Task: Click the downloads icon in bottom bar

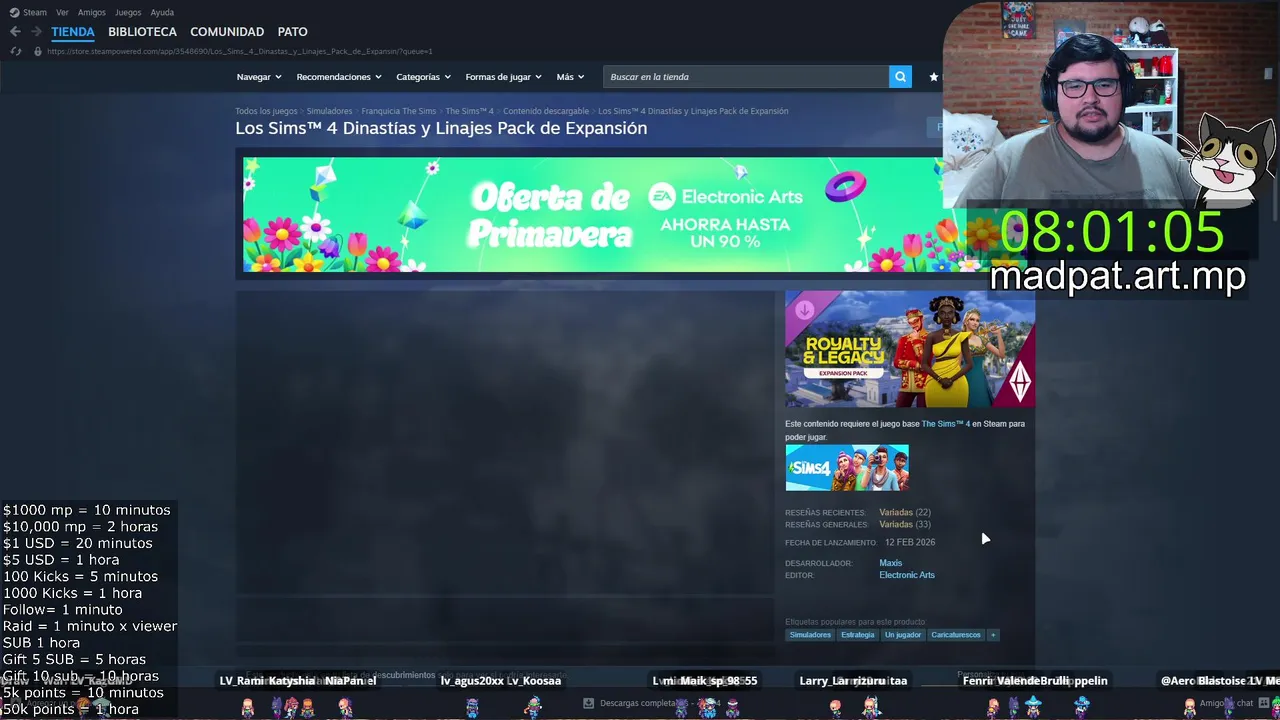Action: pyautogui.click(x=588, y=703)
